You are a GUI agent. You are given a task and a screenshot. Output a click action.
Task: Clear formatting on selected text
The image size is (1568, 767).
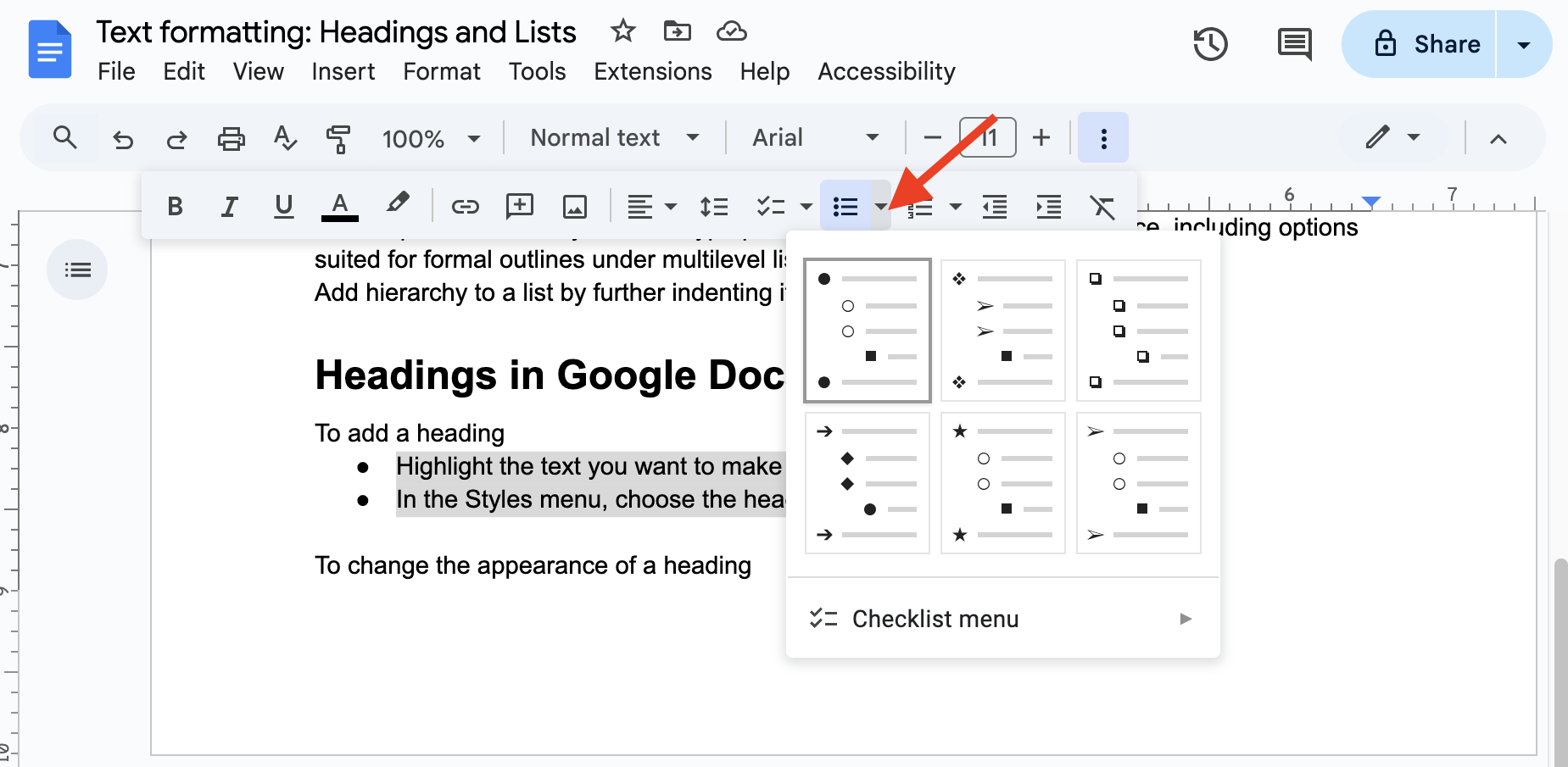(x=1103, y=205)
